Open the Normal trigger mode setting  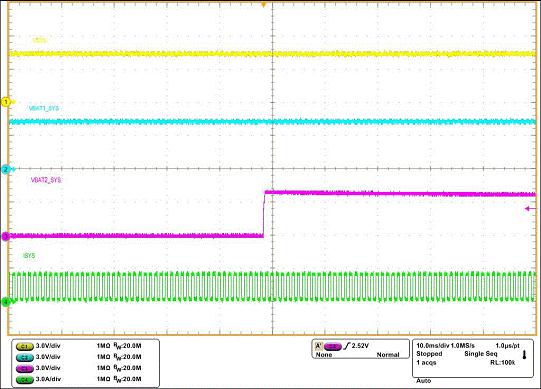point(388,355)
